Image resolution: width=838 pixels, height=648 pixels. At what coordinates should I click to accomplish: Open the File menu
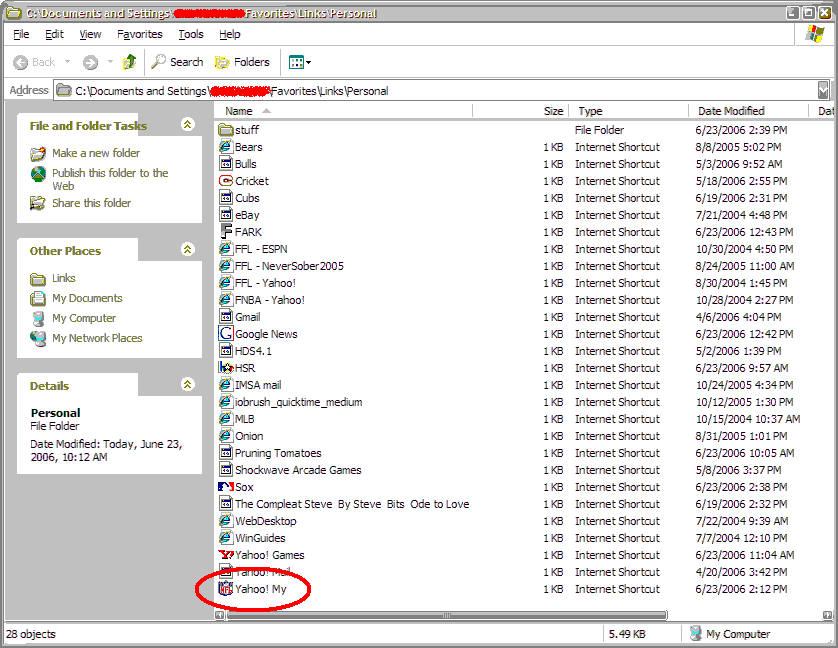pyautogui.click(x=21, y=34)
